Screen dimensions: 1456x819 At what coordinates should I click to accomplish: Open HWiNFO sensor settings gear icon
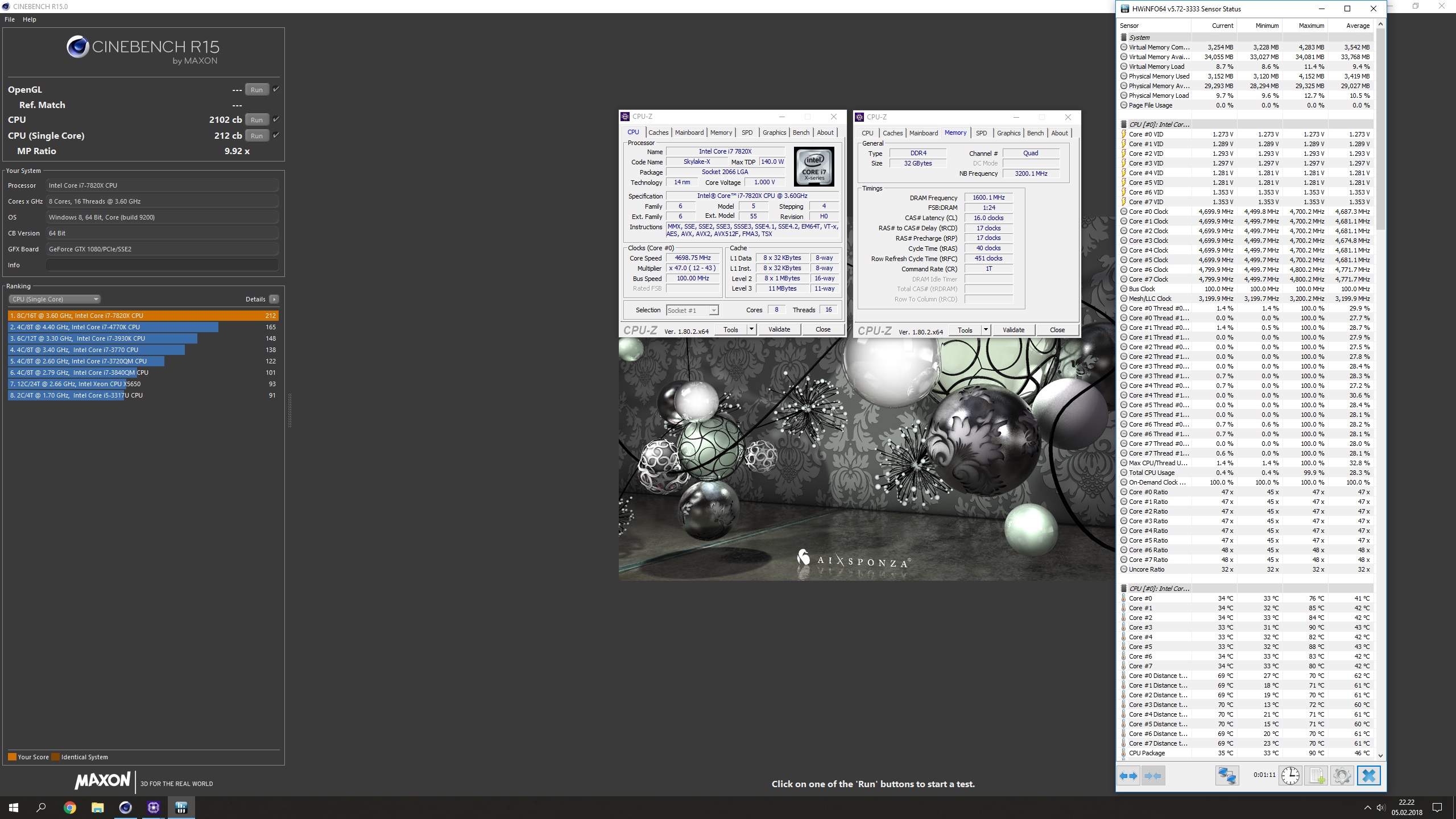click(1342, 775)
